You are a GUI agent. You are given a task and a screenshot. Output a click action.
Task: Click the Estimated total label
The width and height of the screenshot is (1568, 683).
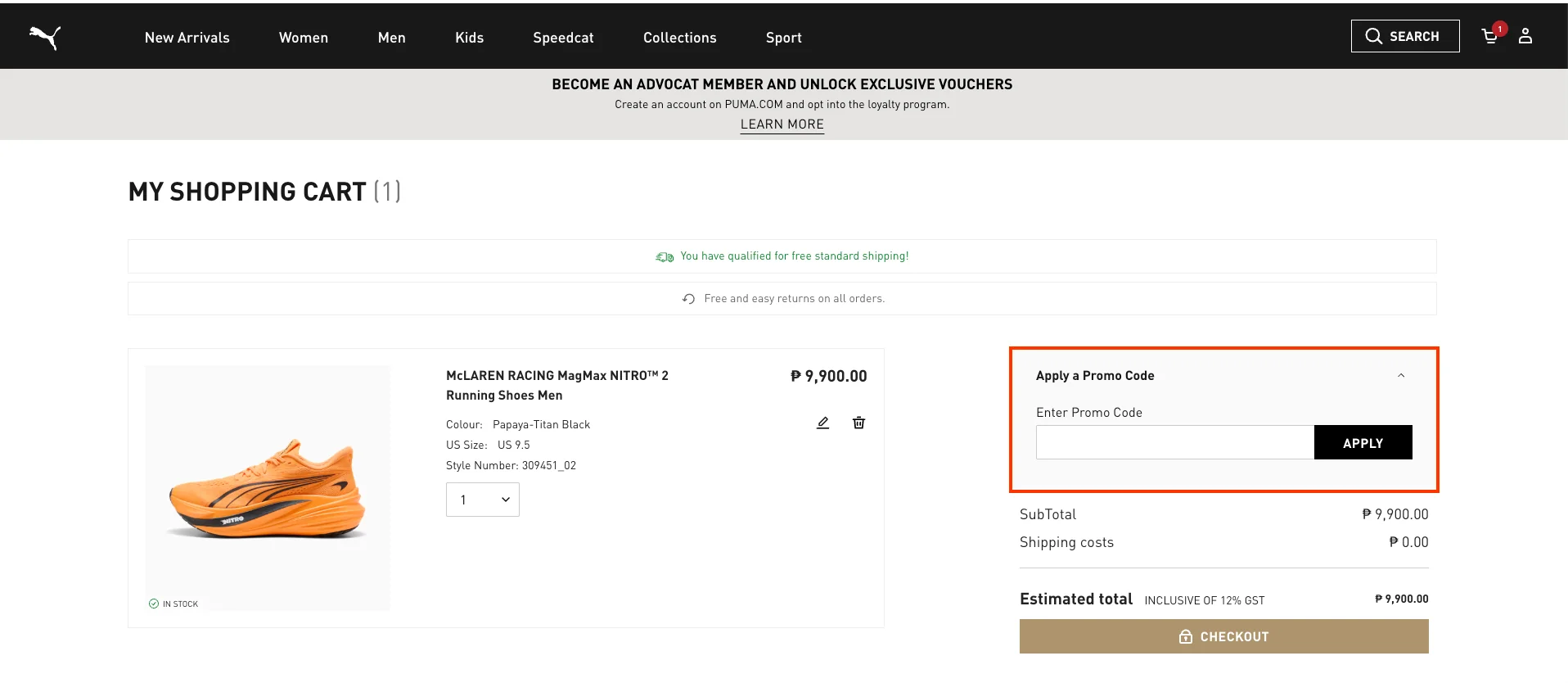tap(1076, 599)
